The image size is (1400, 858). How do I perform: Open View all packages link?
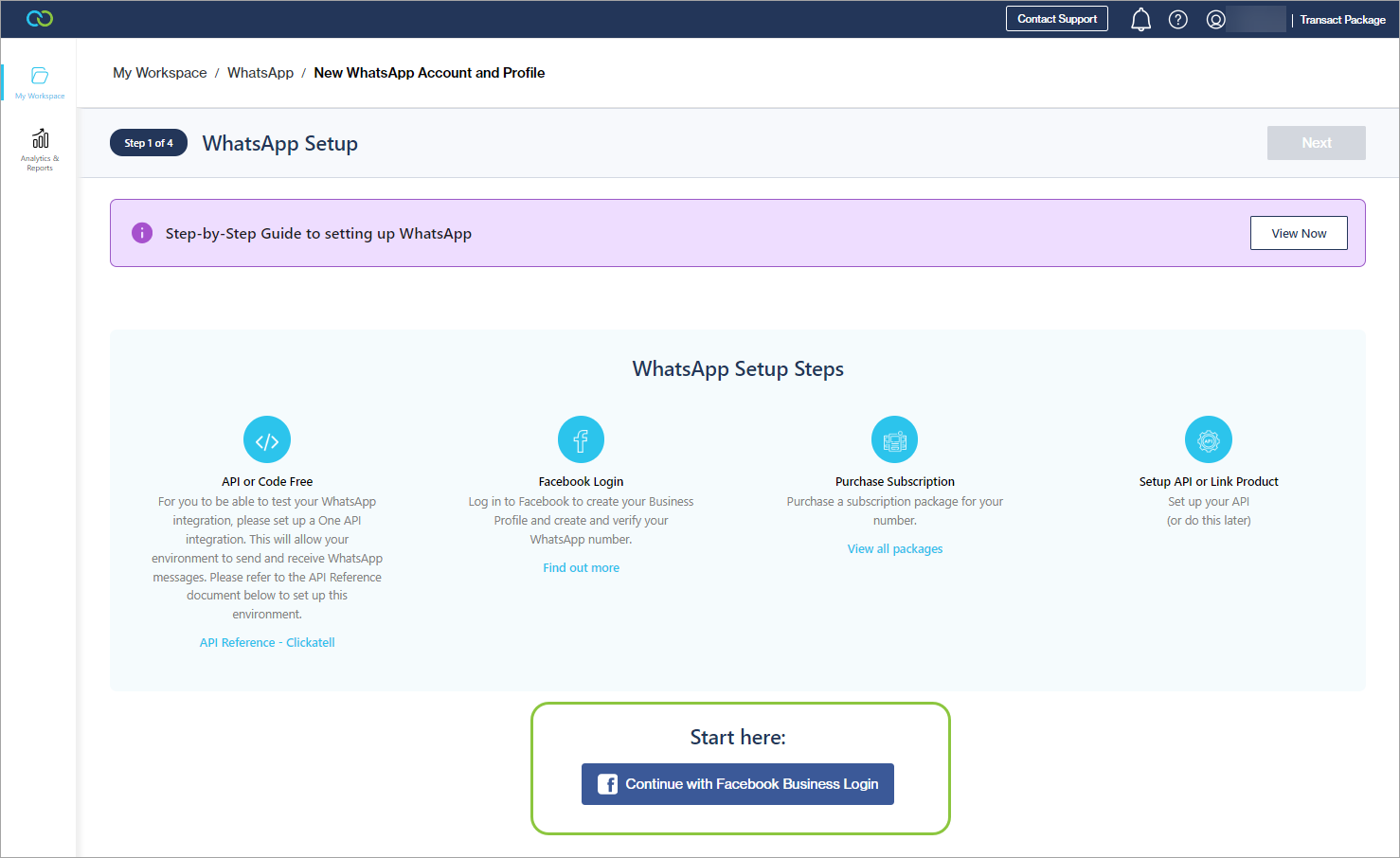coord(894,549)
